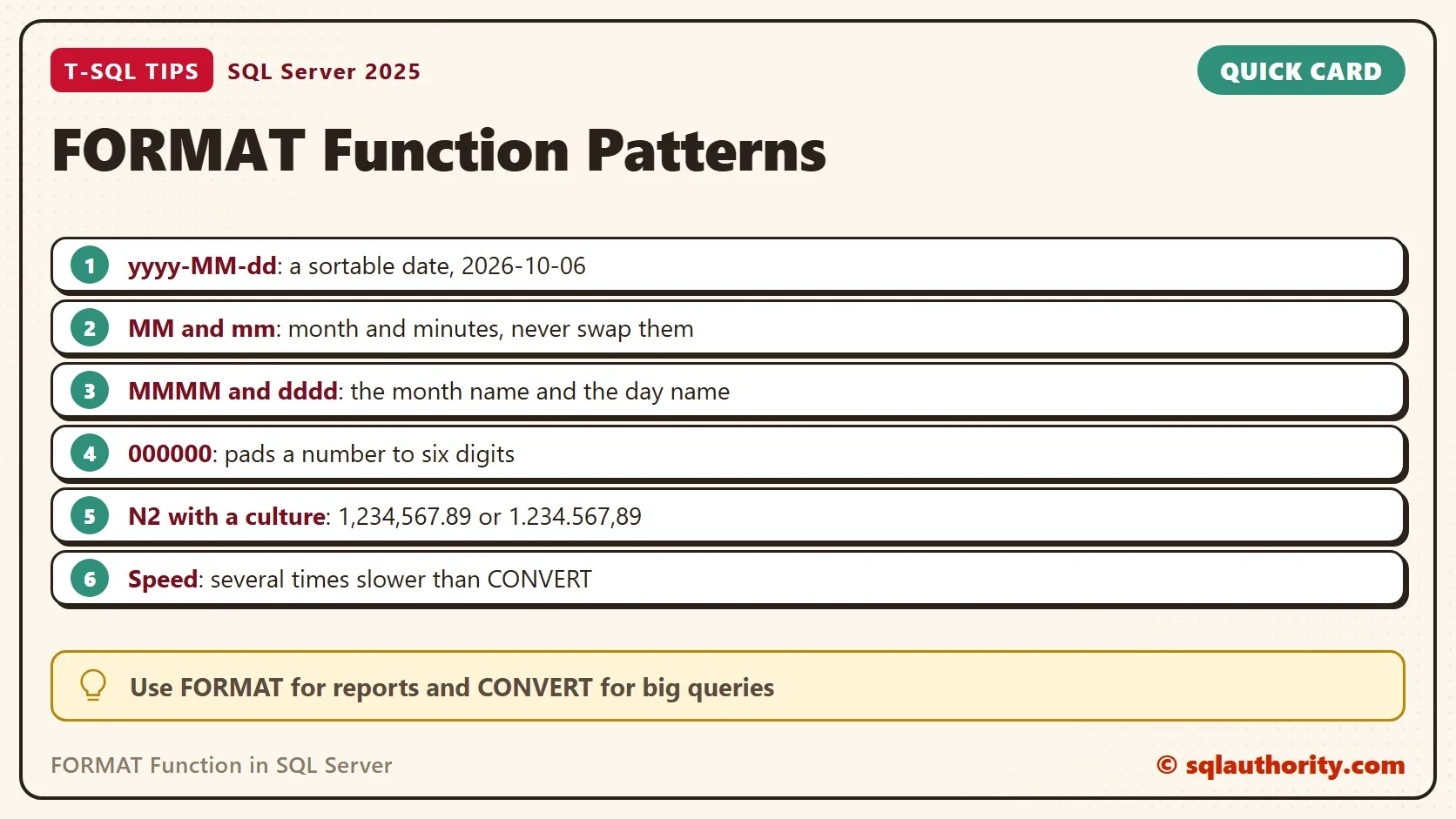This screenshot has height=819, width=1456.
Task: Click the T-SQL TIPS red badge
Action: coord(131,70)
